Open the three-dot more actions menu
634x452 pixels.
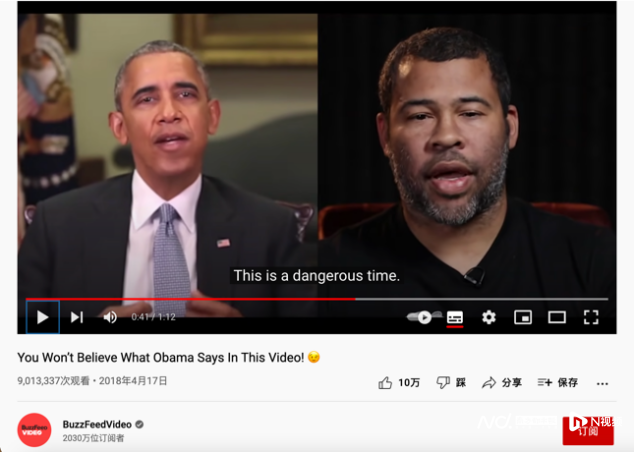602,383
